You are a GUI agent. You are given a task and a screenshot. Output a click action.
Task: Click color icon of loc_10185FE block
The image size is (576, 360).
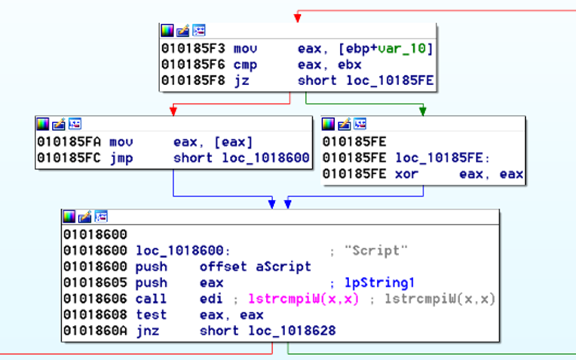pyautogui.click(x=328, y=124)
